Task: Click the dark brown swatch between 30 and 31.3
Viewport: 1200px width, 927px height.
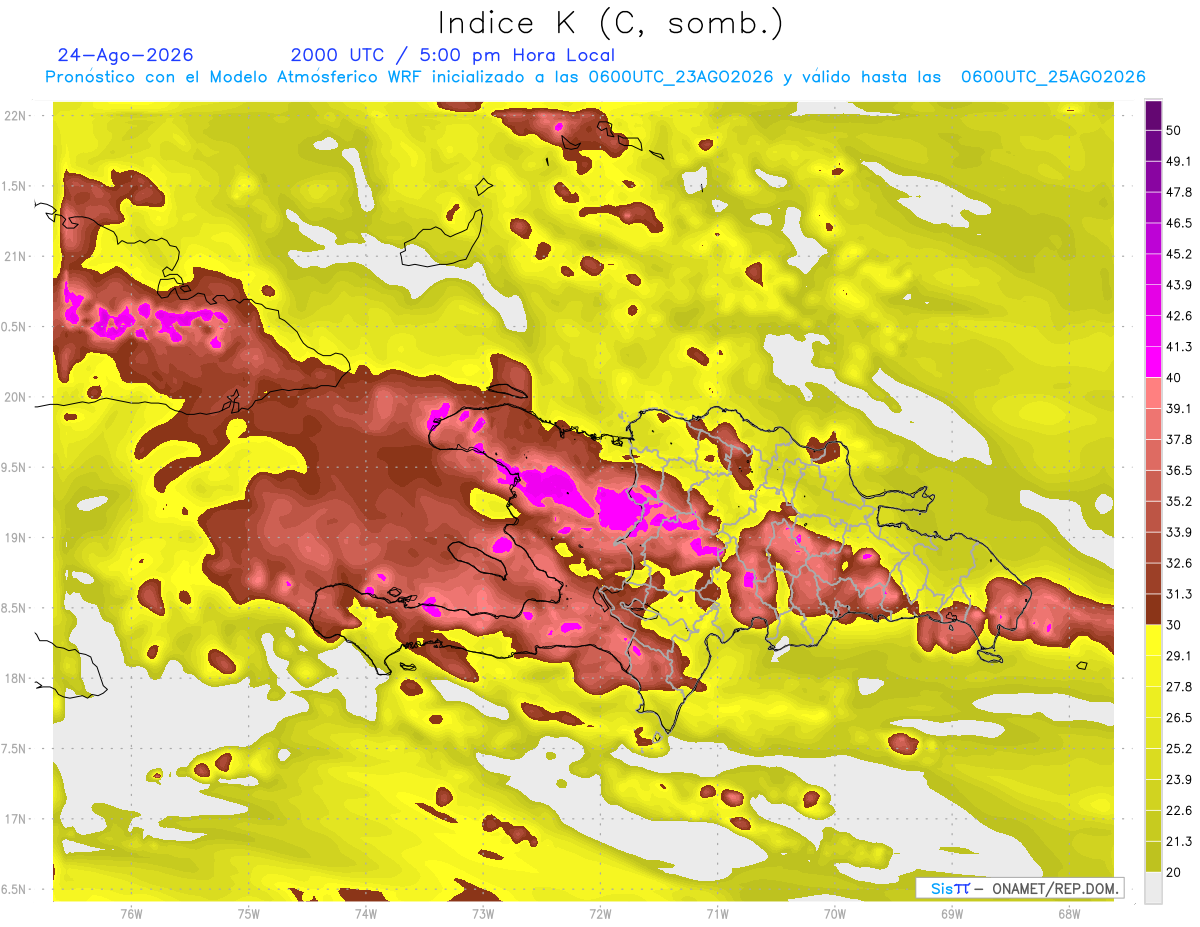Action: coord(1153,609)
